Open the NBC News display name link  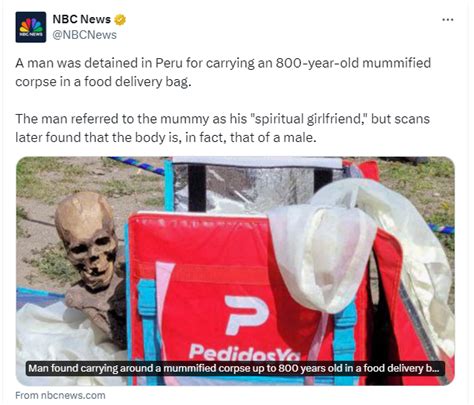click(82, 19)
